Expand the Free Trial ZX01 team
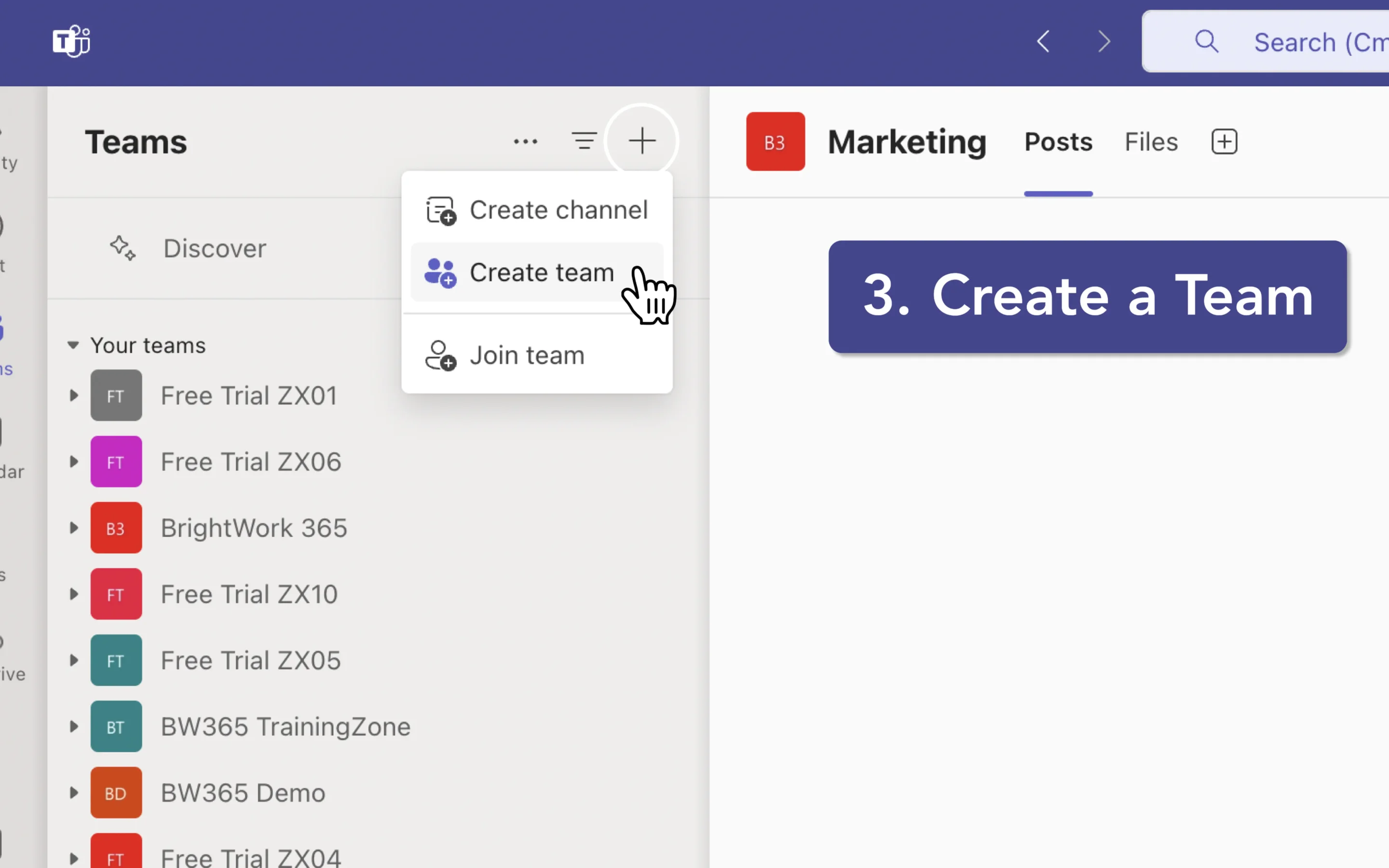The image size is (1389, 868). pos(73,395)
